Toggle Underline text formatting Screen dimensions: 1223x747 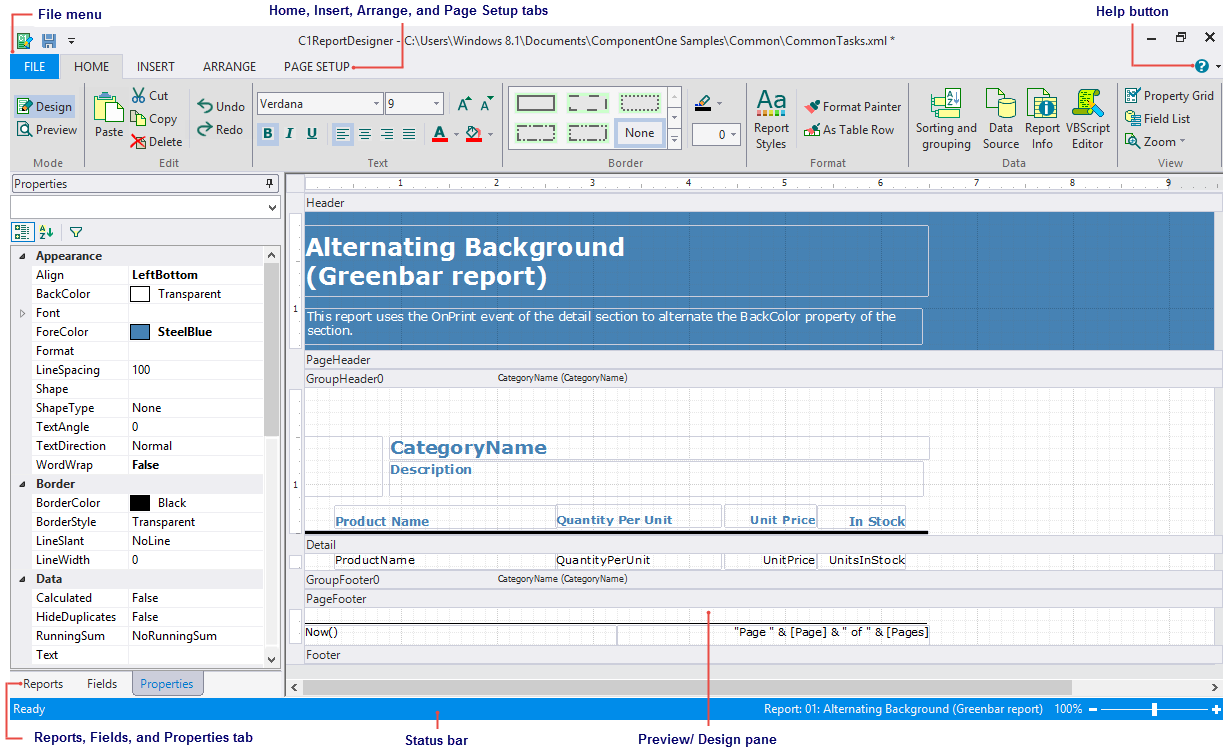tap(312, 134)
